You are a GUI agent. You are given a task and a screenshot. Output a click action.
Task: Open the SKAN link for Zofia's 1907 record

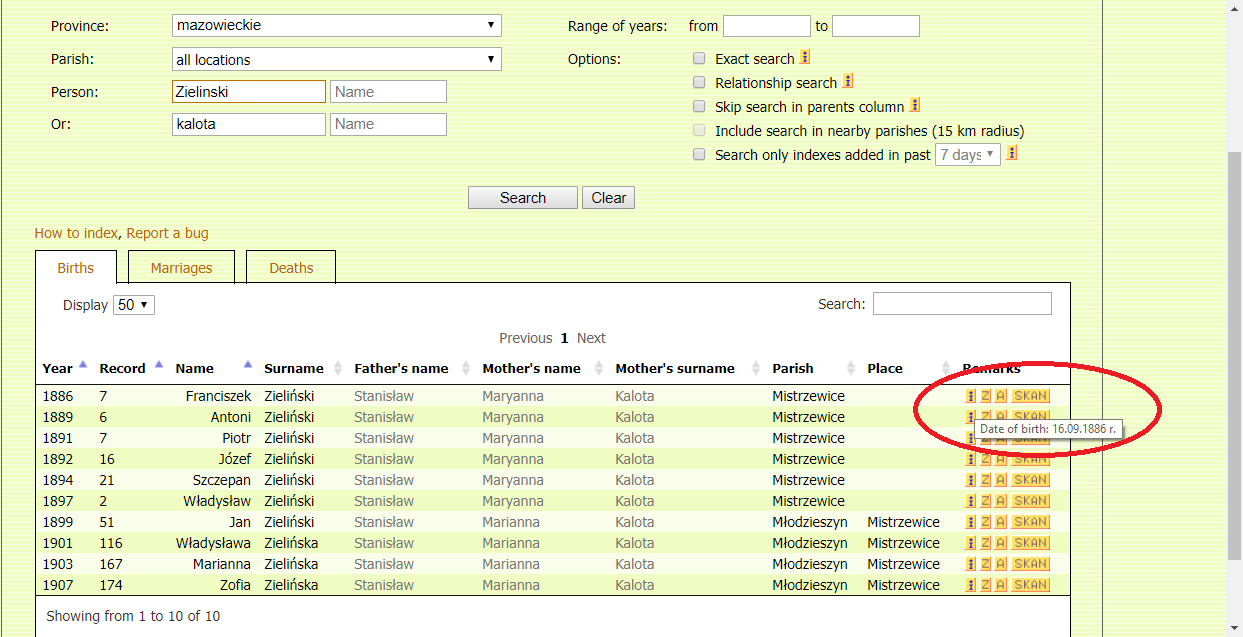(1030, 584)
